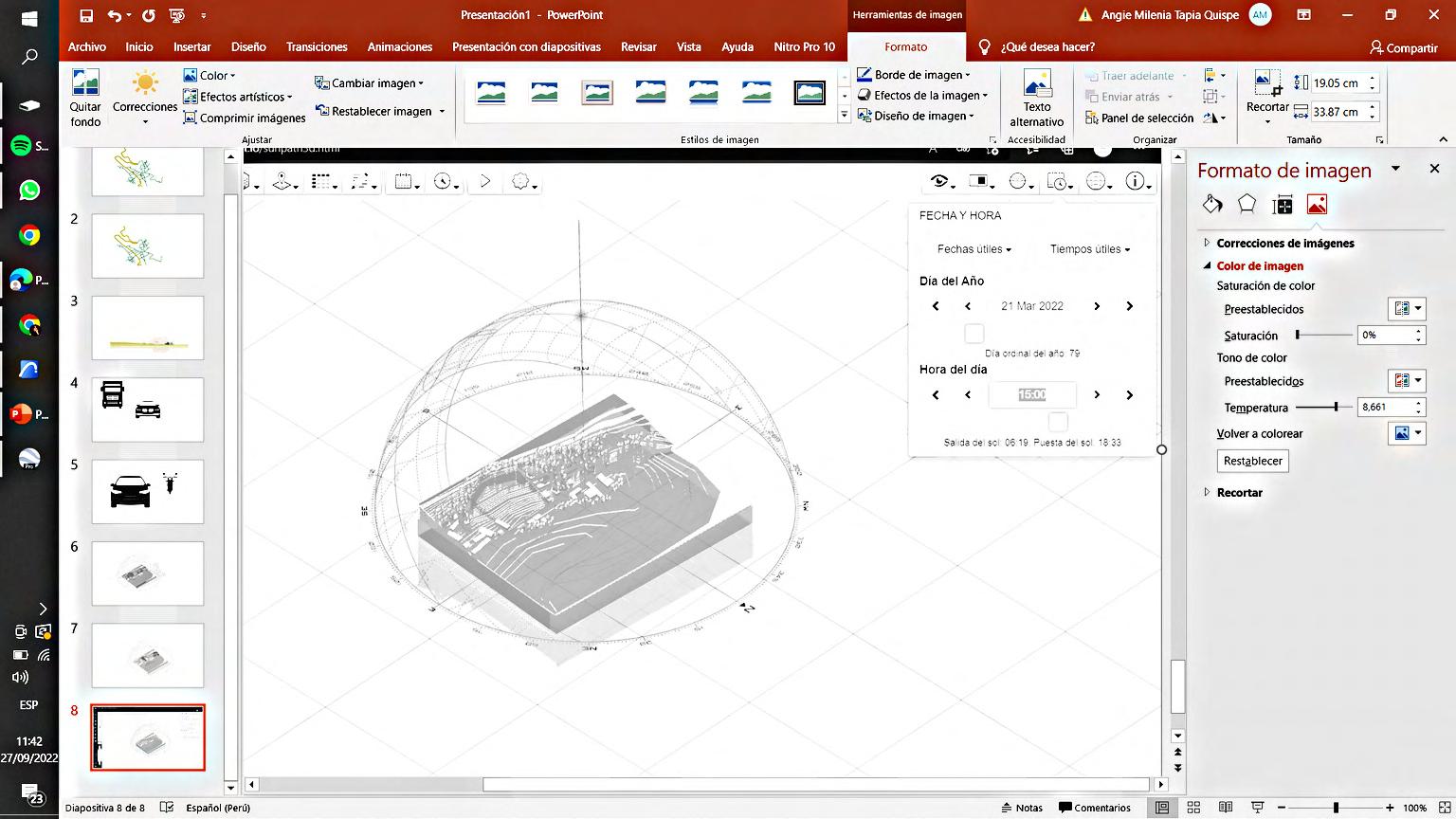Image resolution: width=1456 pixels, height=819 pixels.
Task: Open the rotate objects menu in Organizar
Action: pos(1214,118)
